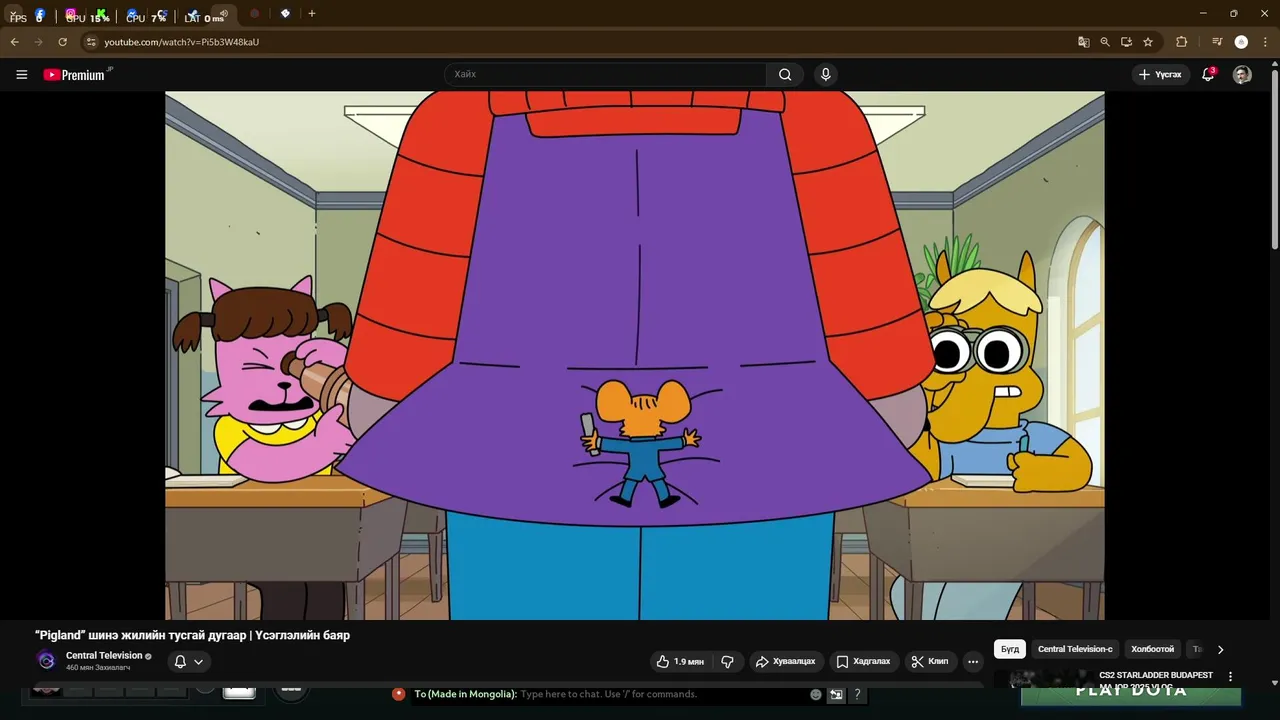The width and height of the screenshot is (1280, 720).
Task: Show more filter chips with right arrow
Action: [x=1220, y=649]
